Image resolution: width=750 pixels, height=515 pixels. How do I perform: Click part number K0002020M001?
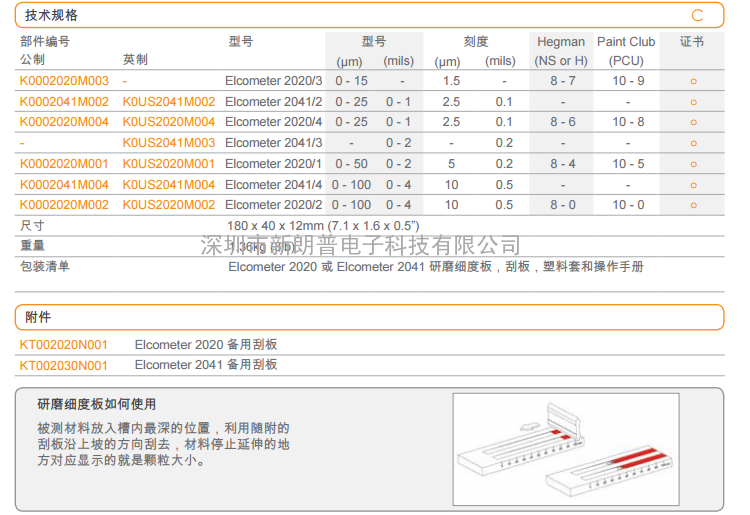point(64,164)
